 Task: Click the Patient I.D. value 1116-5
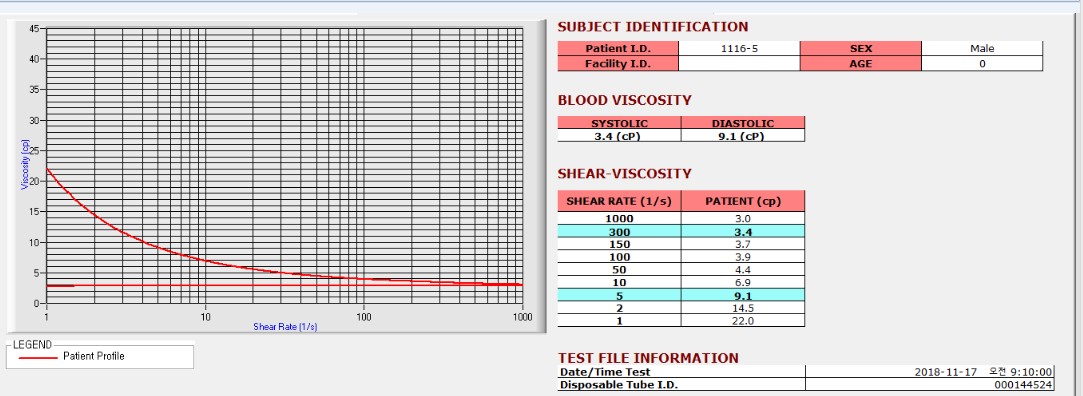click(x=739, y=48)
